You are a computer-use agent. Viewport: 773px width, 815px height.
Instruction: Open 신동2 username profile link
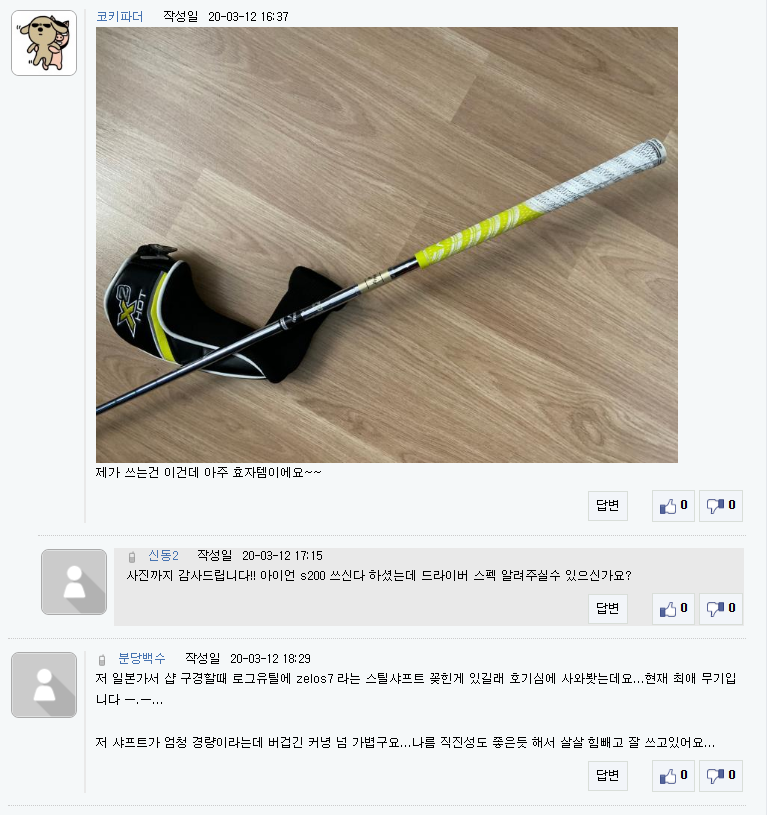pos(163,556)
